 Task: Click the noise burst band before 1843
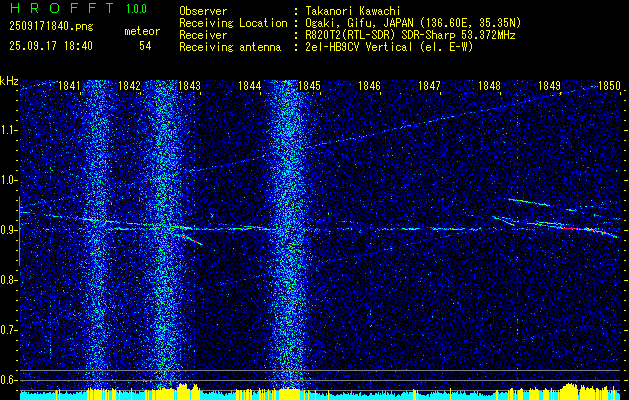(163, 235)
